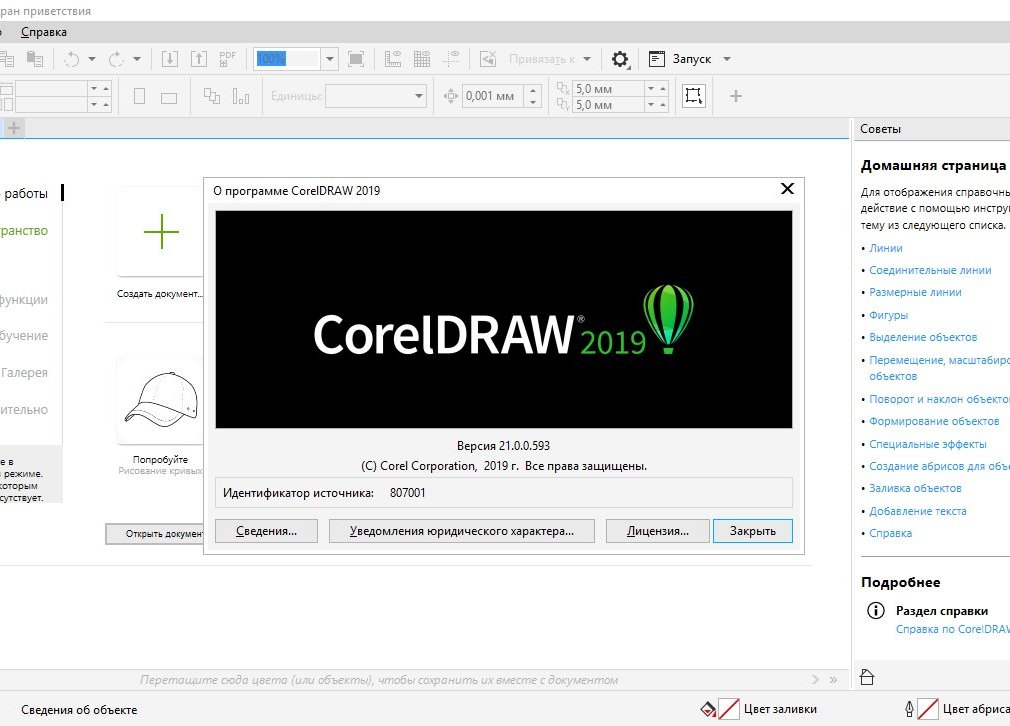Open the Redo history dropdown arrow
Viewport: 1010px width, 726px height.
(x=137, y=59)
